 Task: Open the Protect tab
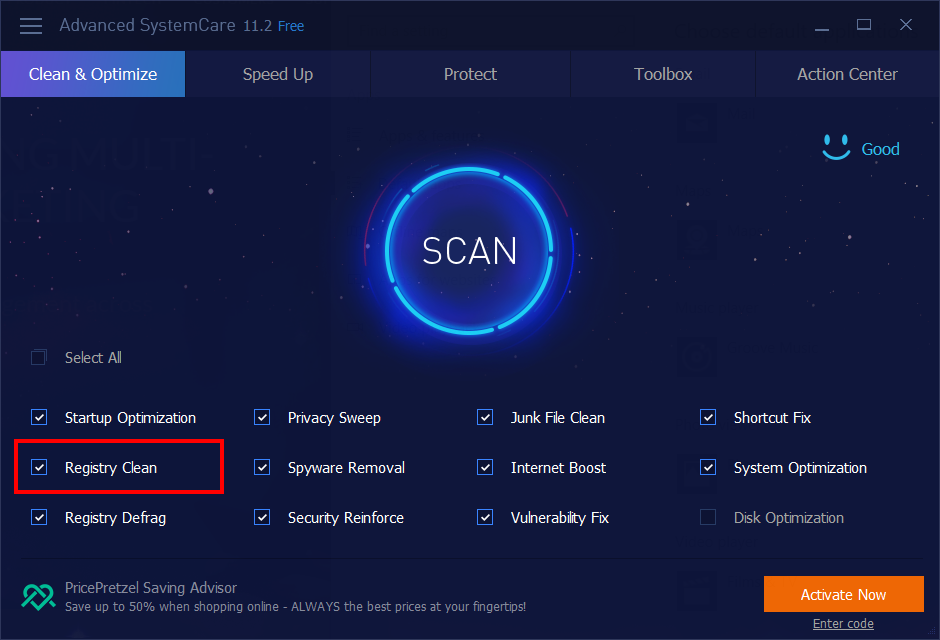pos(470,74)
